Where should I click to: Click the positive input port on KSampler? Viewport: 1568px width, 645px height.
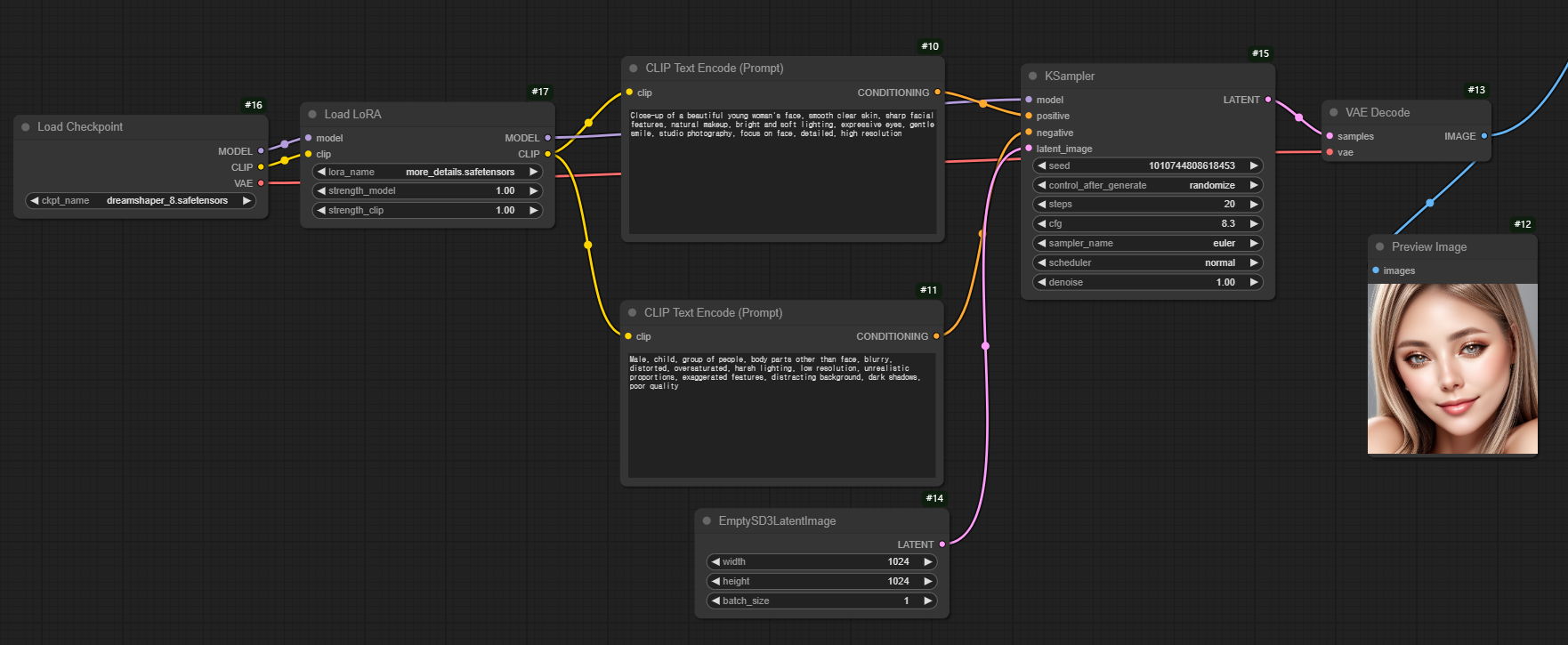coord(1029,116)
